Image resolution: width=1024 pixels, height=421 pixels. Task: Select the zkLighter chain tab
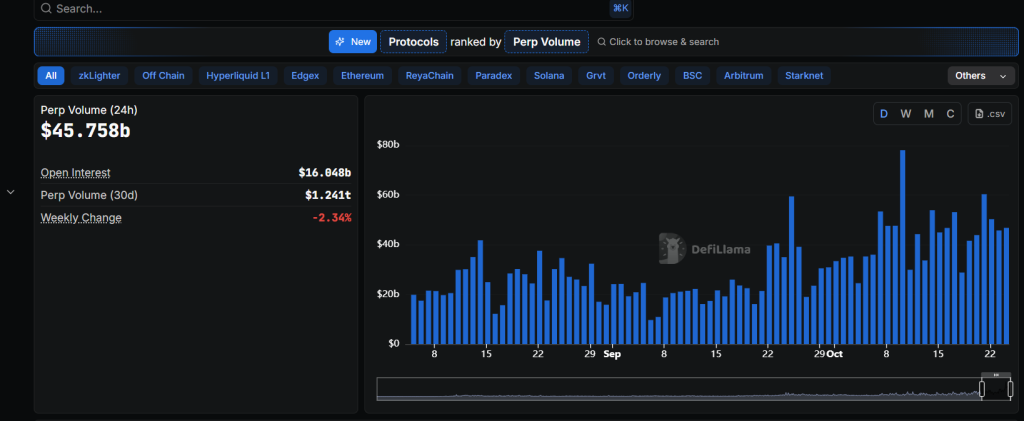point(98,76)
